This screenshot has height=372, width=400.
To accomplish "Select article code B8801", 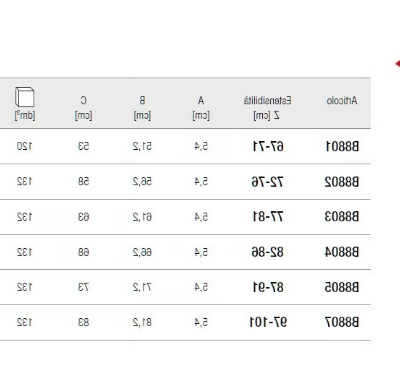I will pos(342,146).
